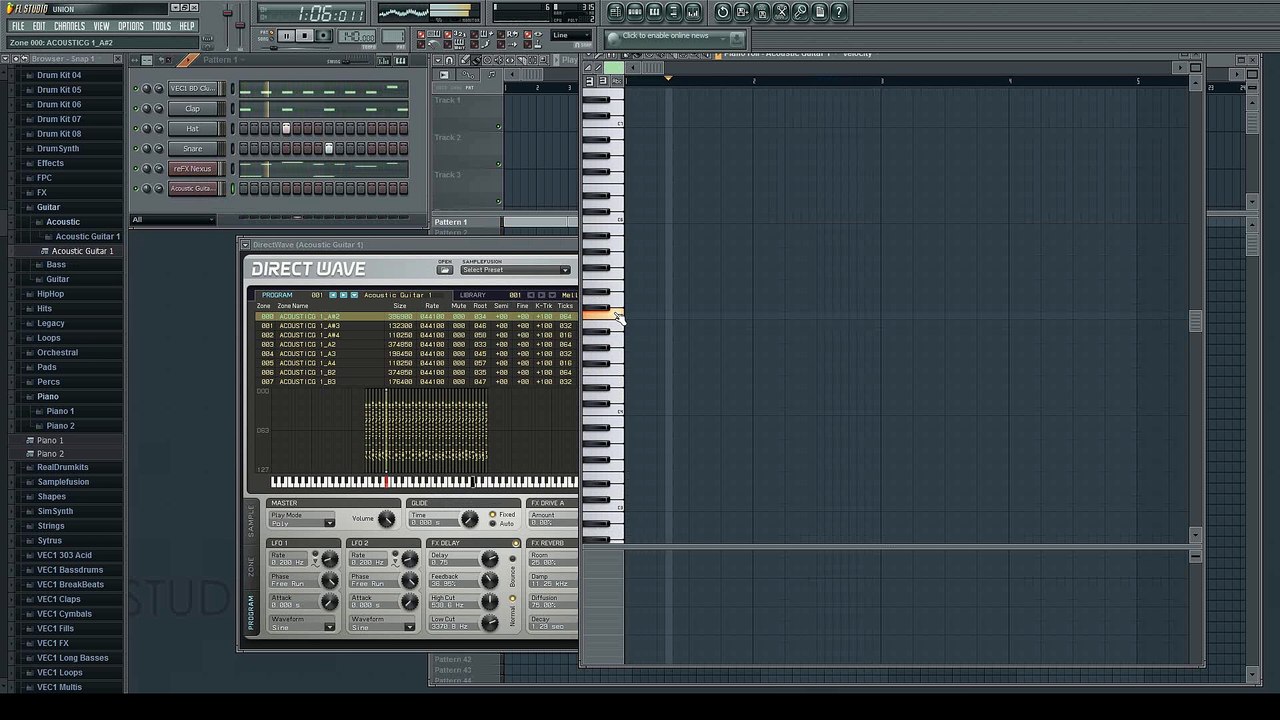Screen dimensions: 1280x720
Task: Open Drum Kit 04 folder in browser
Action: (59, 75)
